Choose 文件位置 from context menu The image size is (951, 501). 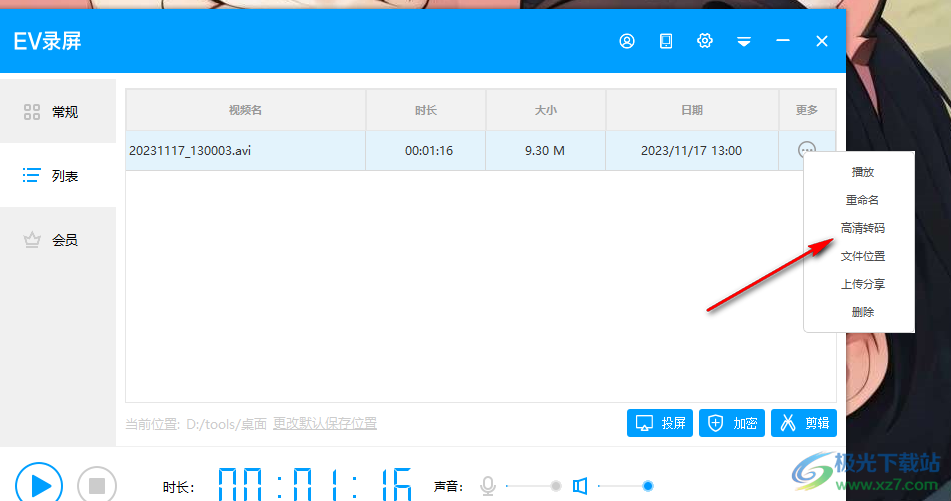point(862,256)
